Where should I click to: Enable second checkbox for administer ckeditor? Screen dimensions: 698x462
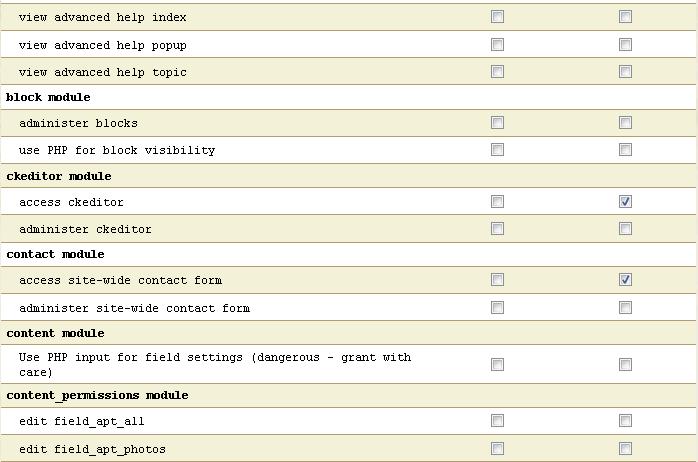point(625,229)
